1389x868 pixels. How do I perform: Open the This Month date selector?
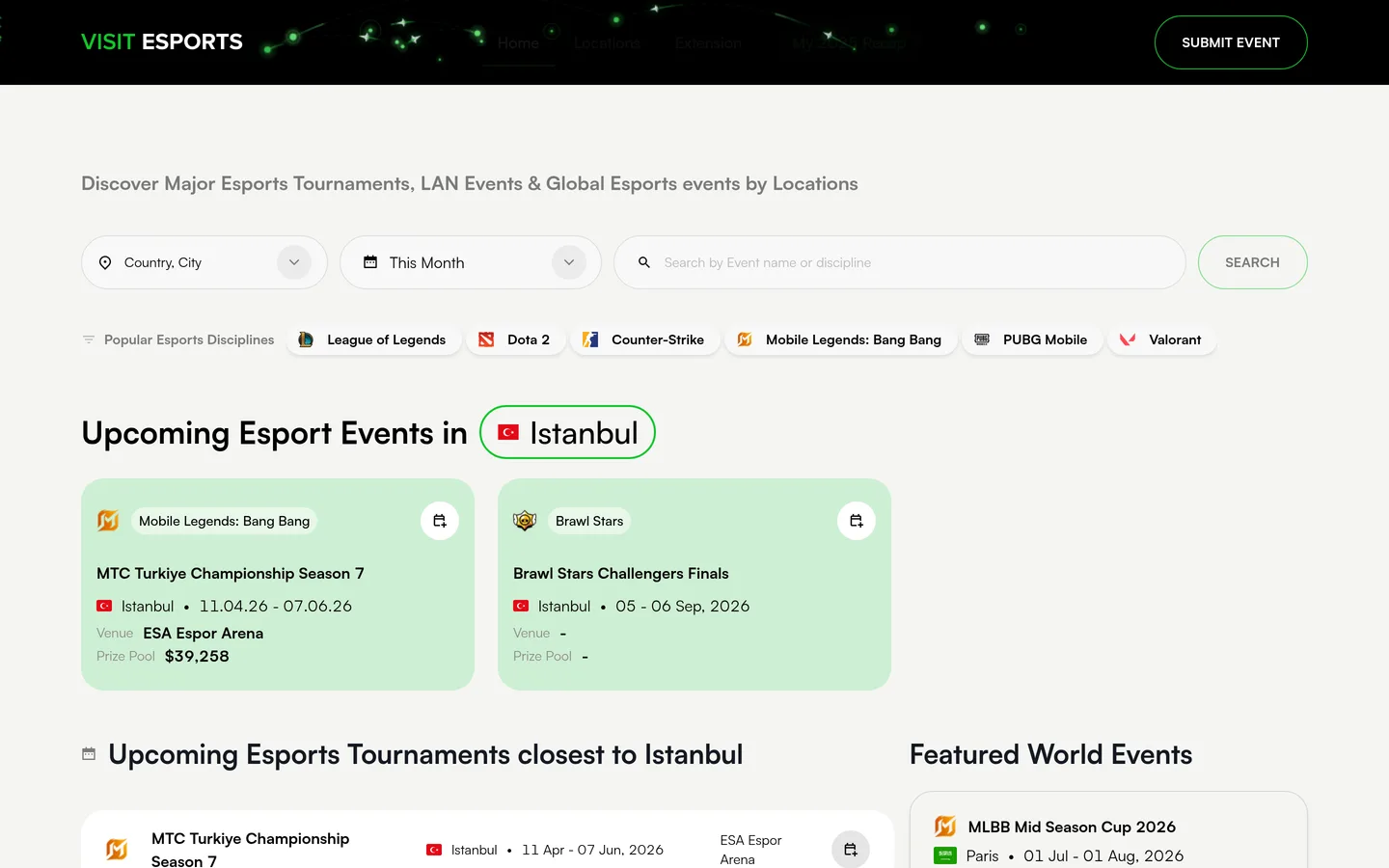click(471, 262)
